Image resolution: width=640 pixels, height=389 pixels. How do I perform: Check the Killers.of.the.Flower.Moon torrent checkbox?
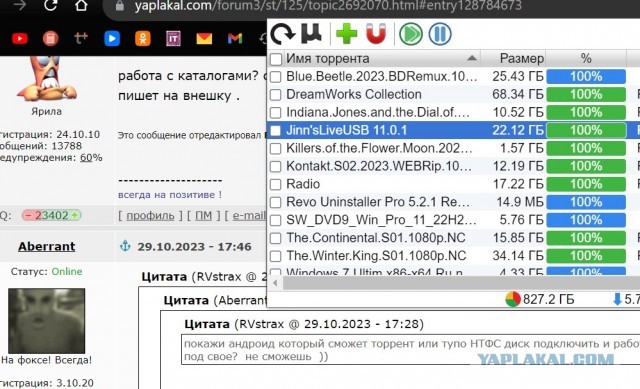[276, 149]
